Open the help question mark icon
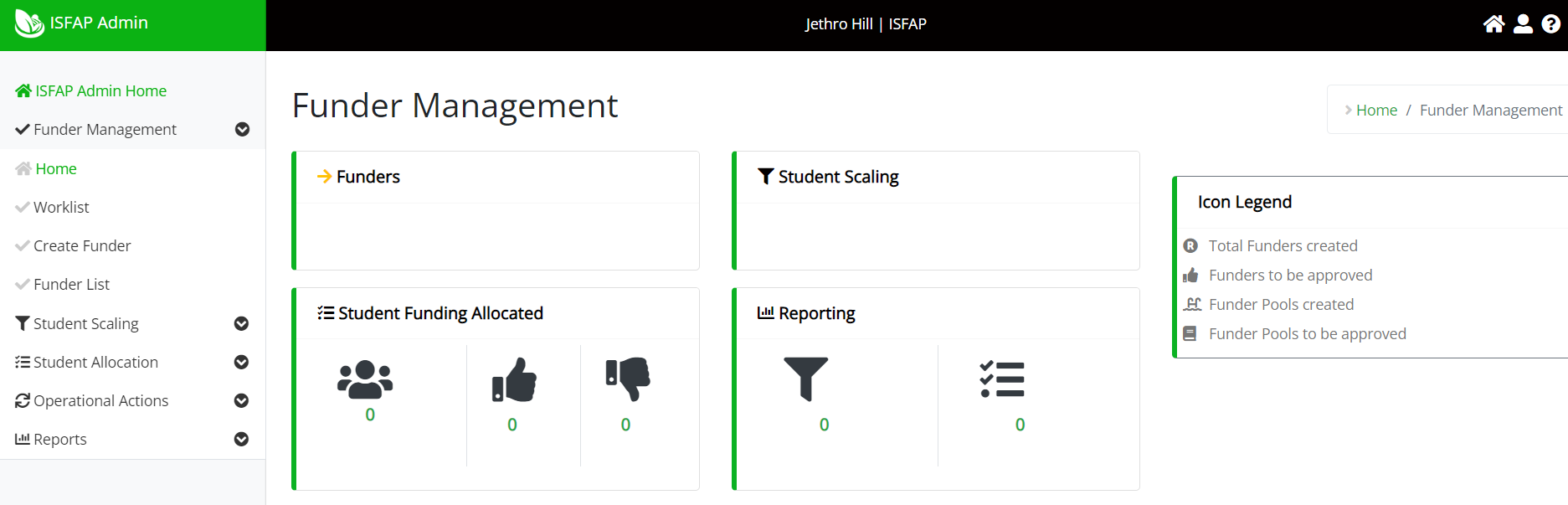The width and height of the screenshot is (1568, 505). [1551, 24]
